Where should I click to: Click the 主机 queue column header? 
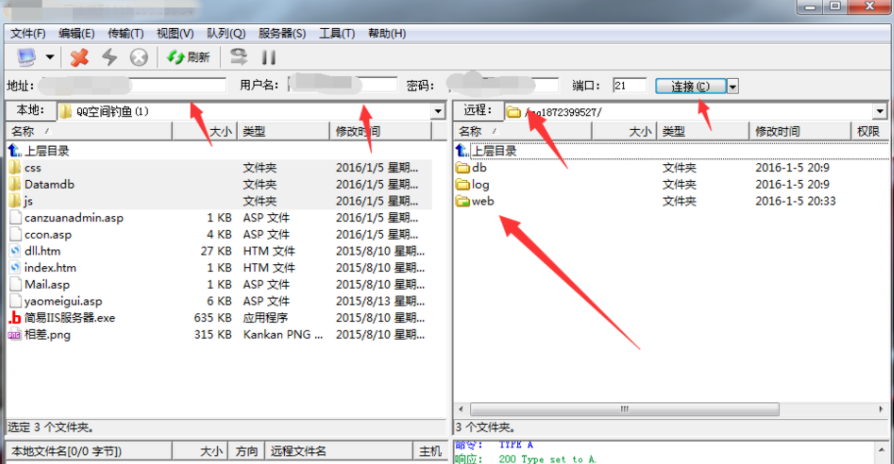430,451
